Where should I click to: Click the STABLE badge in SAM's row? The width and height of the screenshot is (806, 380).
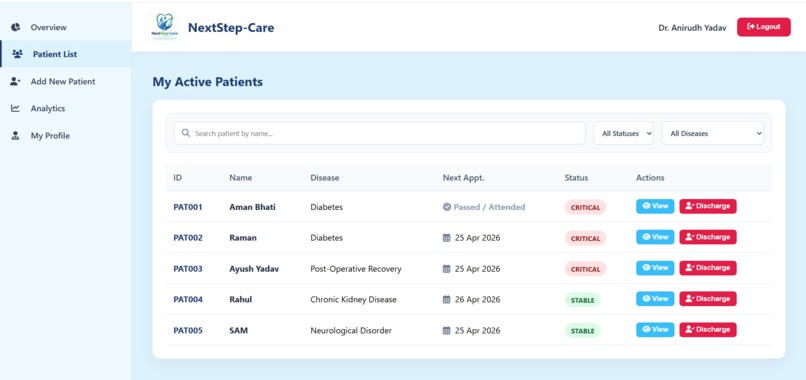pos(582,331)
